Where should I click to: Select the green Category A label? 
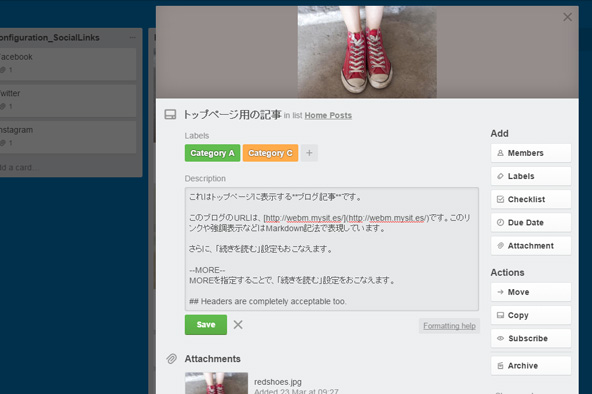[x=212, y=153]
